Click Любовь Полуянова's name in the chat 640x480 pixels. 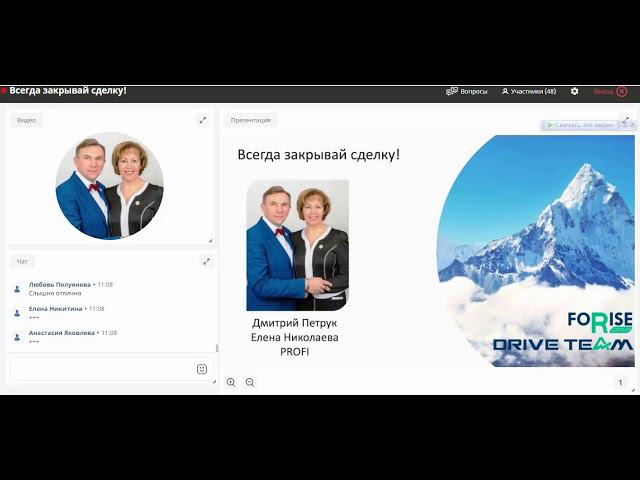(x=60, y=284)
